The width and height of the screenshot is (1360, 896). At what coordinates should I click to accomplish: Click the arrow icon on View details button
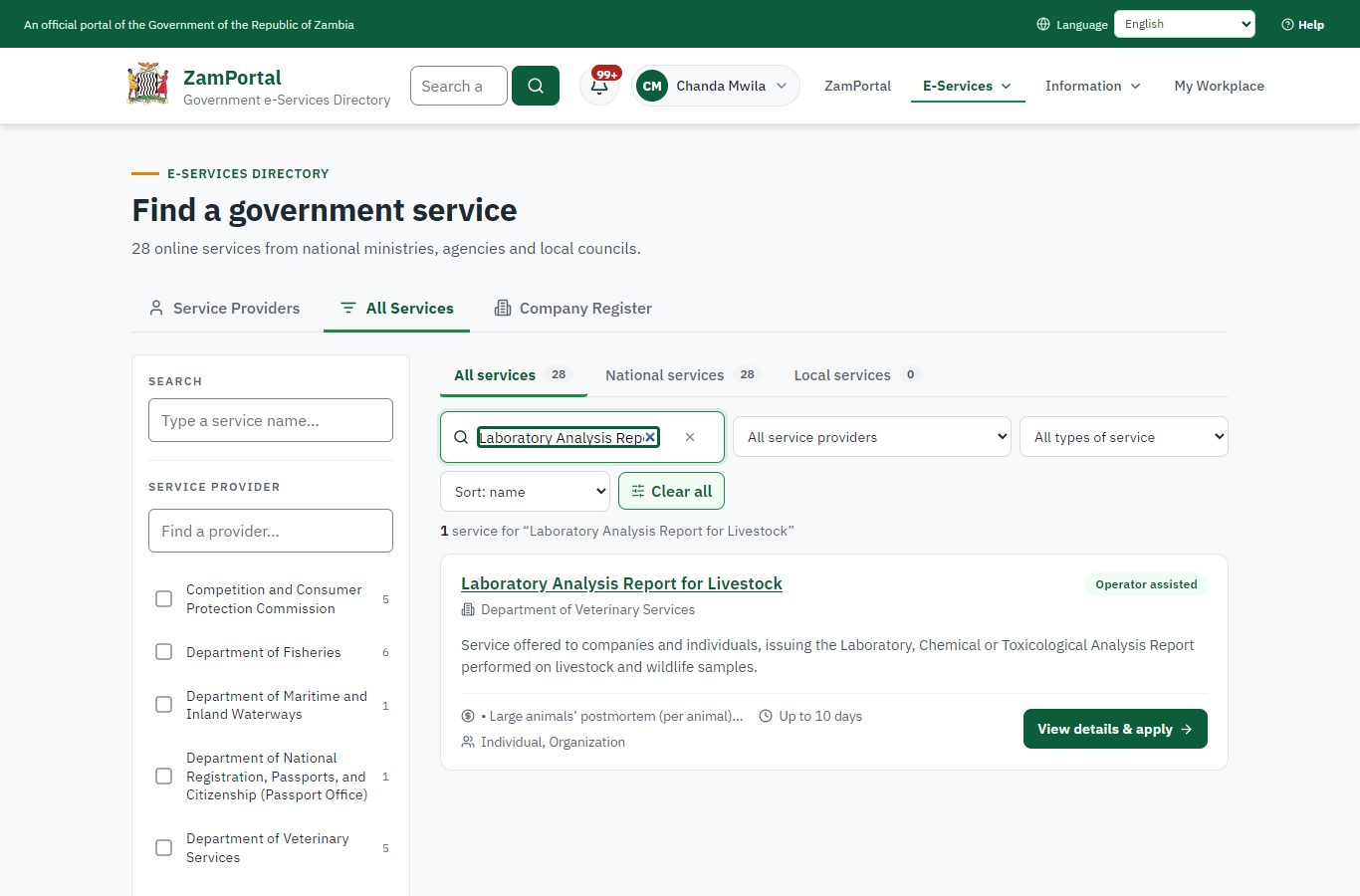1186,729
